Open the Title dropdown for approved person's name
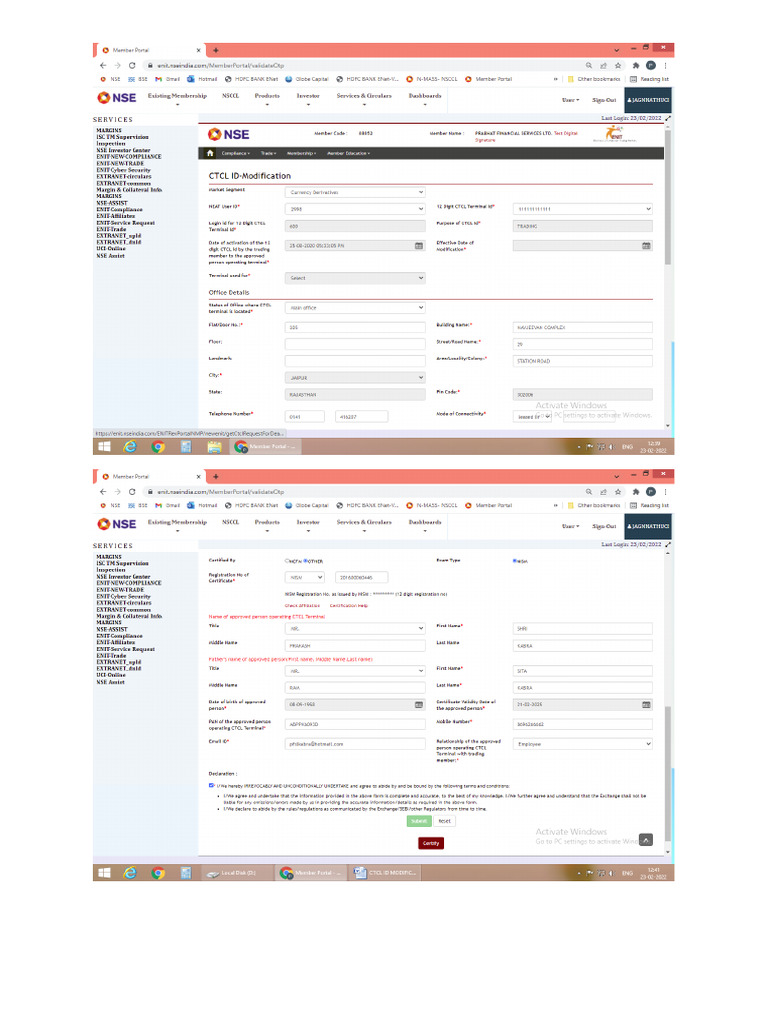Viewport: 768px width, 1024px height. click(x=355, y=628)
